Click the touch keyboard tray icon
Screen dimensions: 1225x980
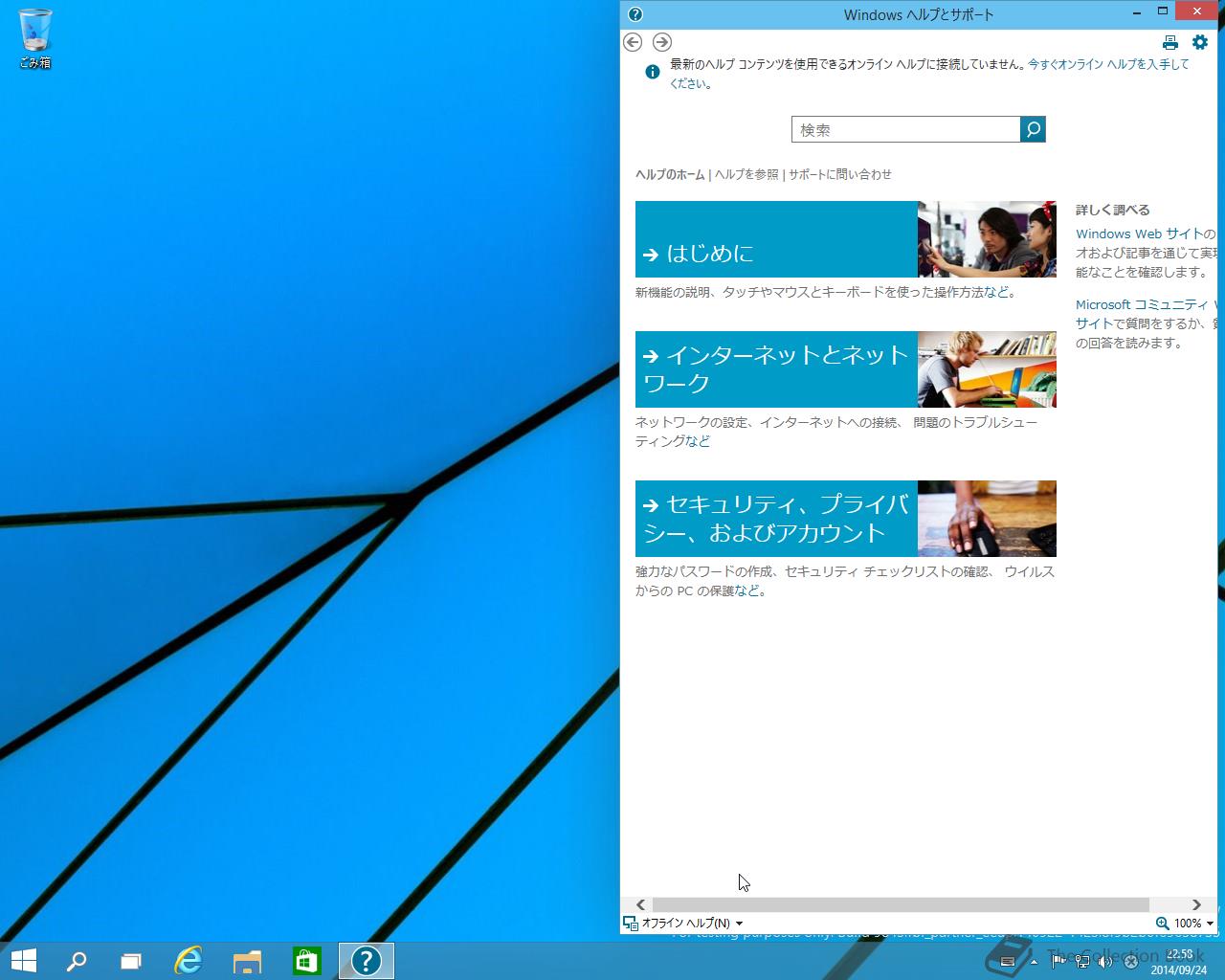1008,962
